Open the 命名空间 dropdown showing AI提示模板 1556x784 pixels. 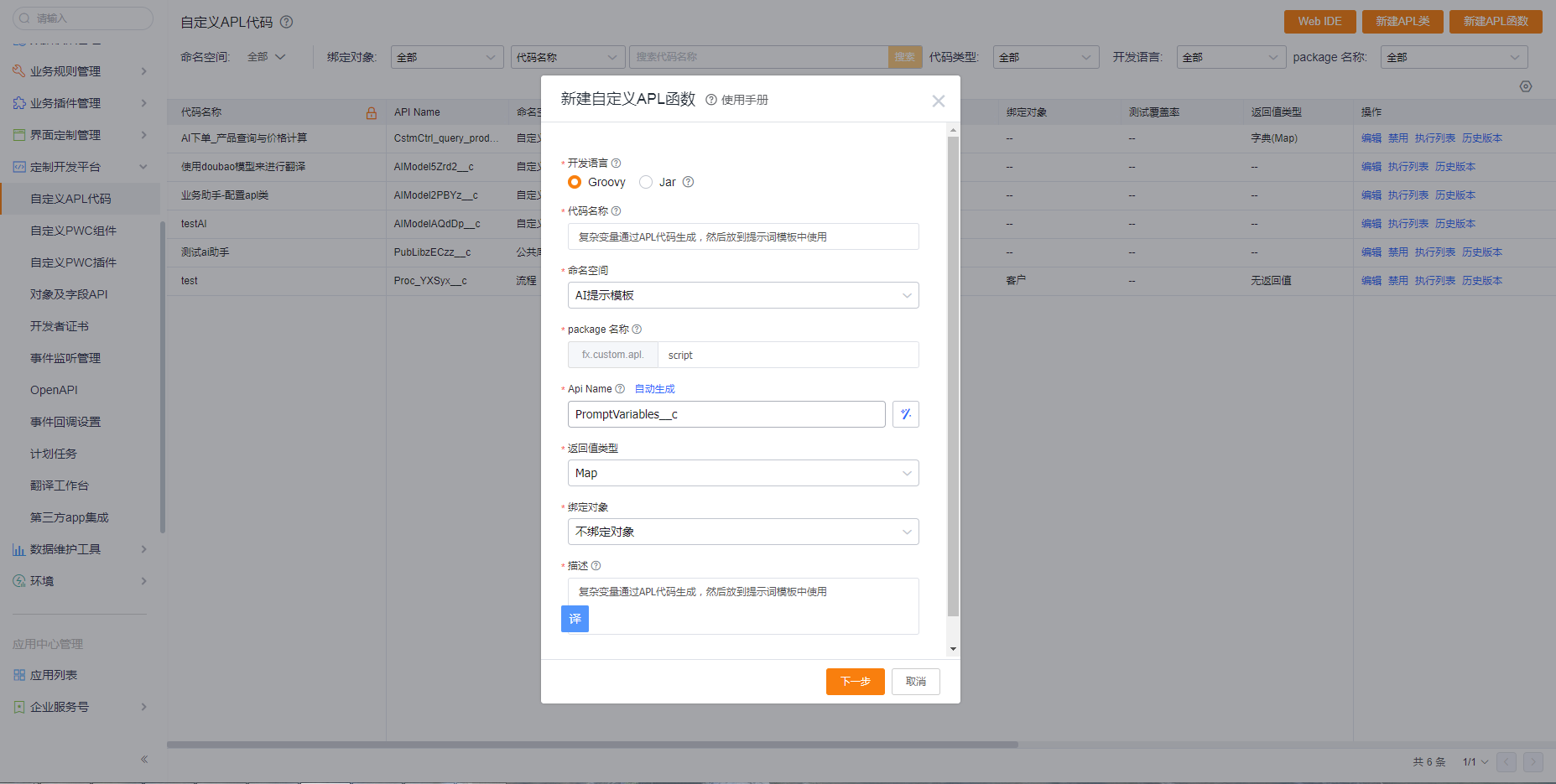pos(743,295)
